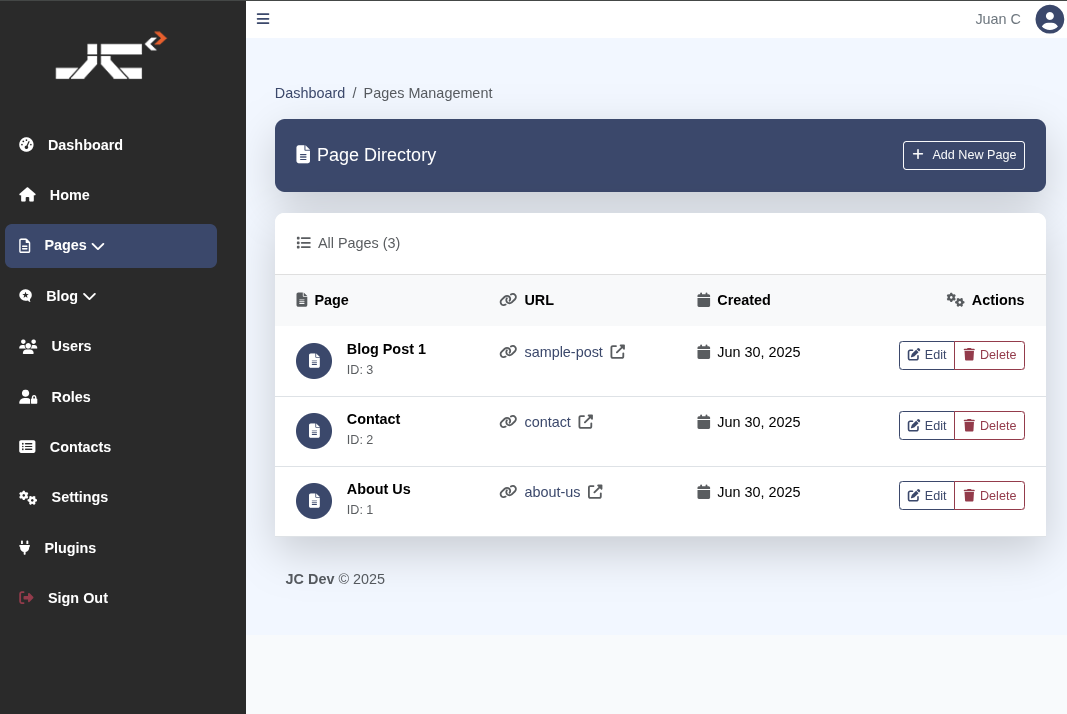Open contact external link icon
1067x714 pixels.
click(x=585, y=422)
